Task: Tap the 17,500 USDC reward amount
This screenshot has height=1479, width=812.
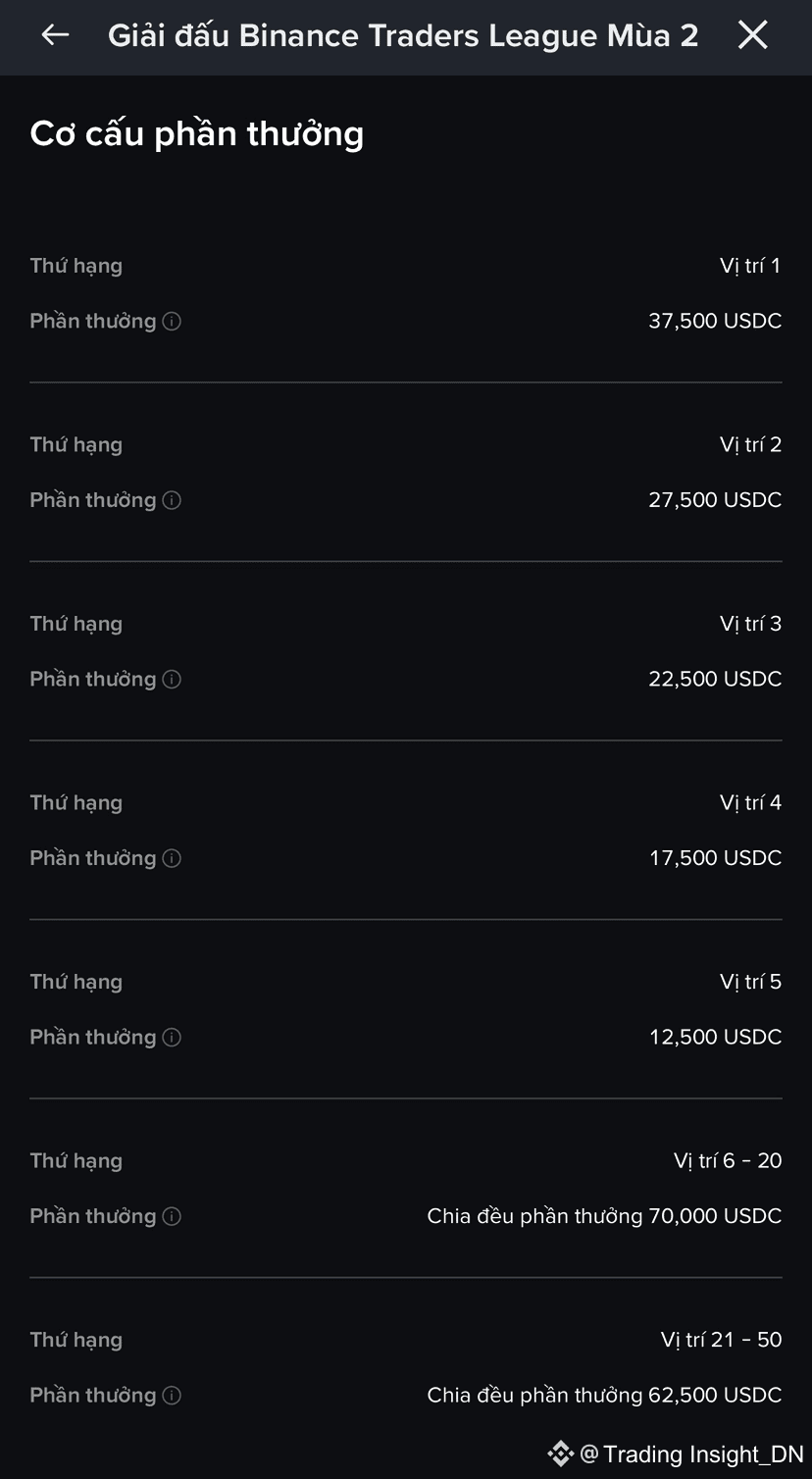Action: 715,858
